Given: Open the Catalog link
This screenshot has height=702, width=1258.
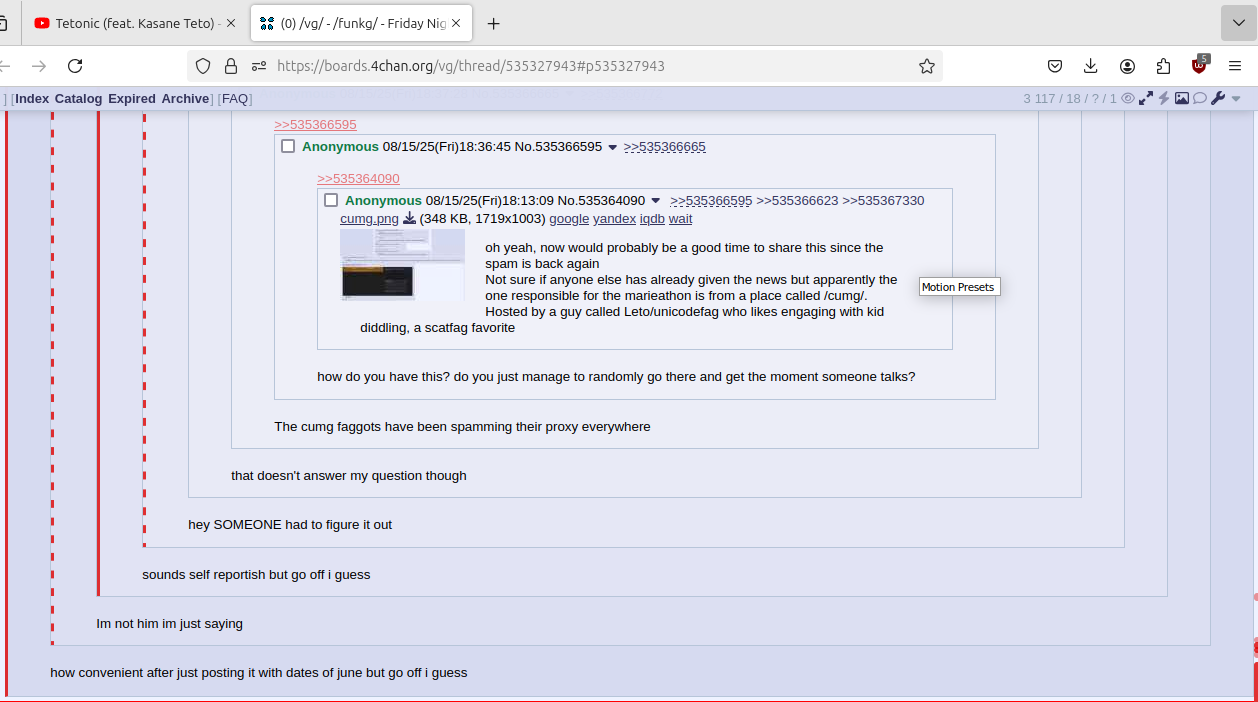Looking at the screenshot, I should click(78, 98).
